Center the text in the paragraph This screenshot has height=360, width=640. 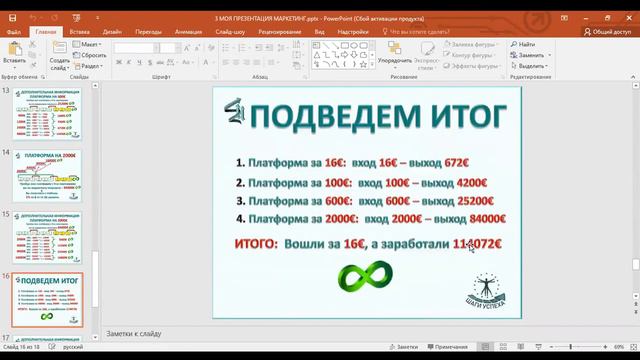[x=236, y=62]
